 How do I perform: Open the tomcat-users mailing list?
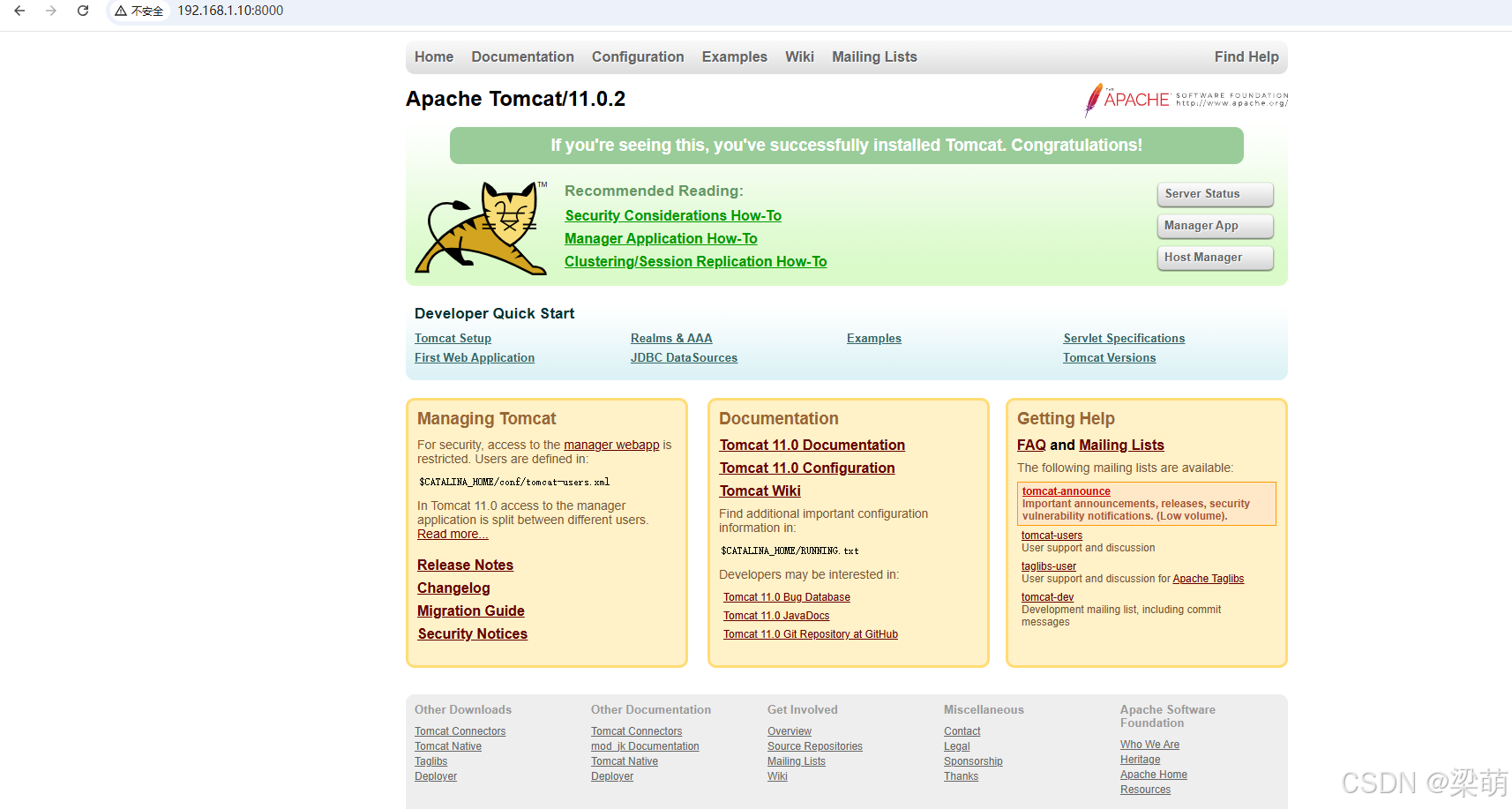[x=1052, y=536]
